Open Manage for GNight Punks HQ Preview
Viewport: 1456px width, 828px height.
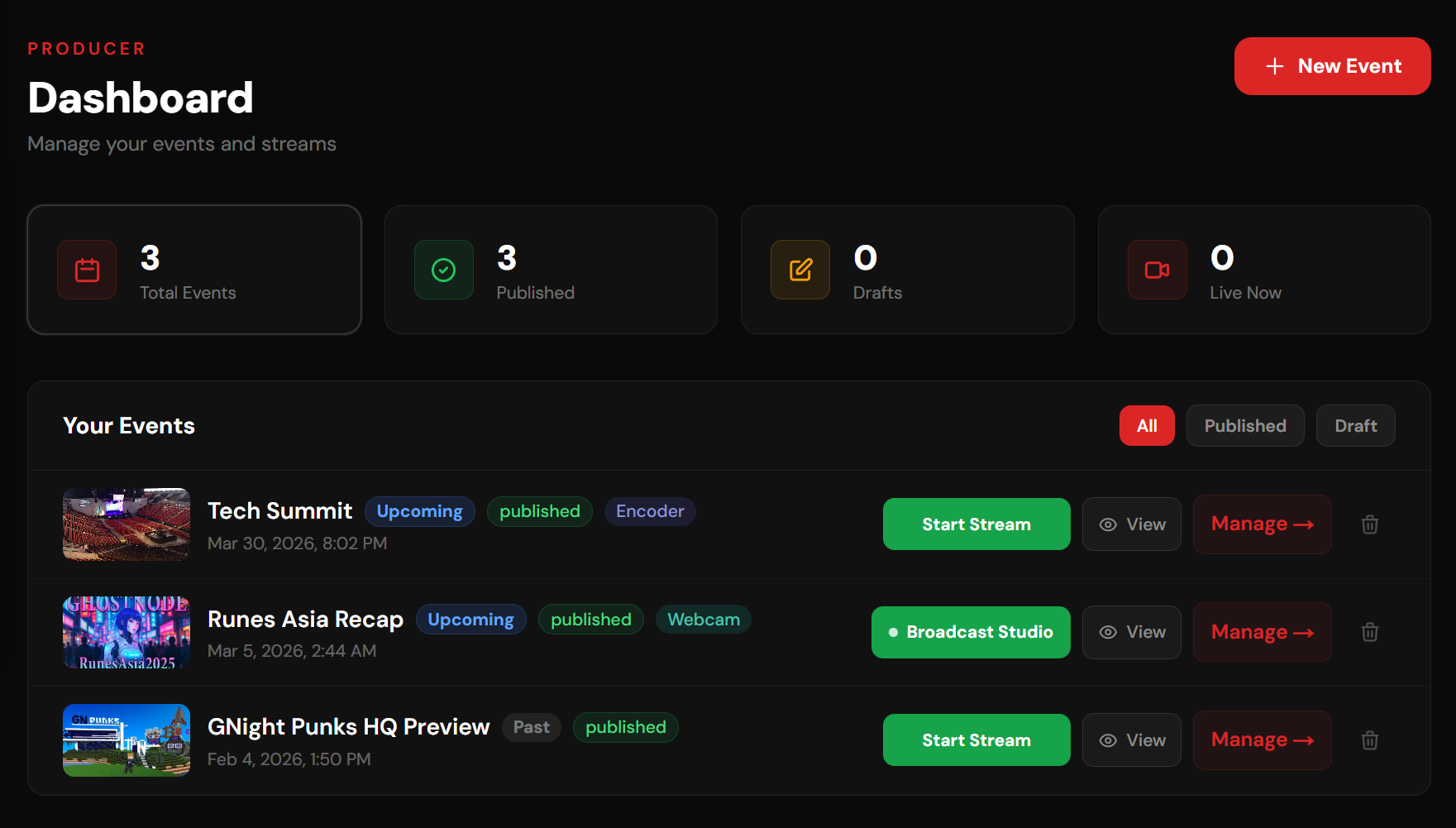coord(1262,739)
